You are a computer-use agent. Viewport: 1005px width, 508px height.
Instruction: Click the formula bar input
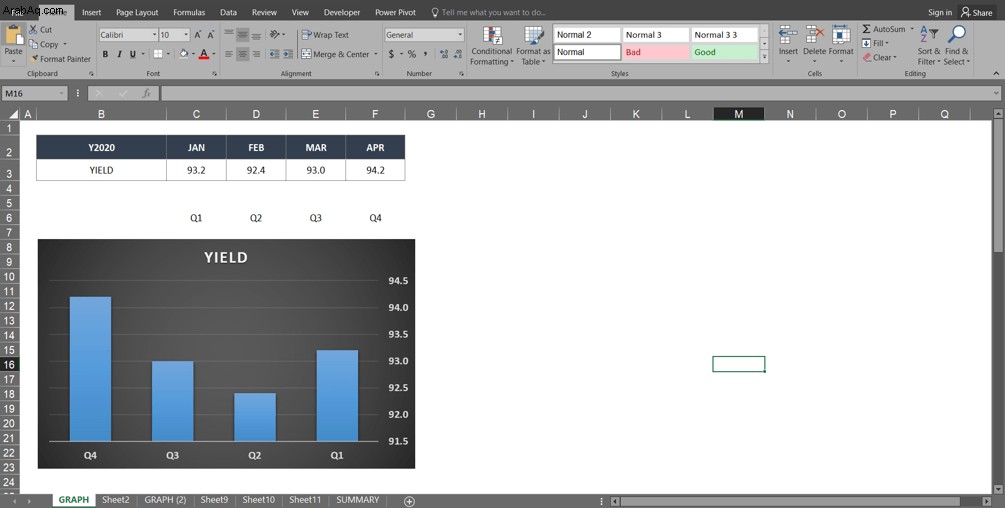(x=576, y=94)
